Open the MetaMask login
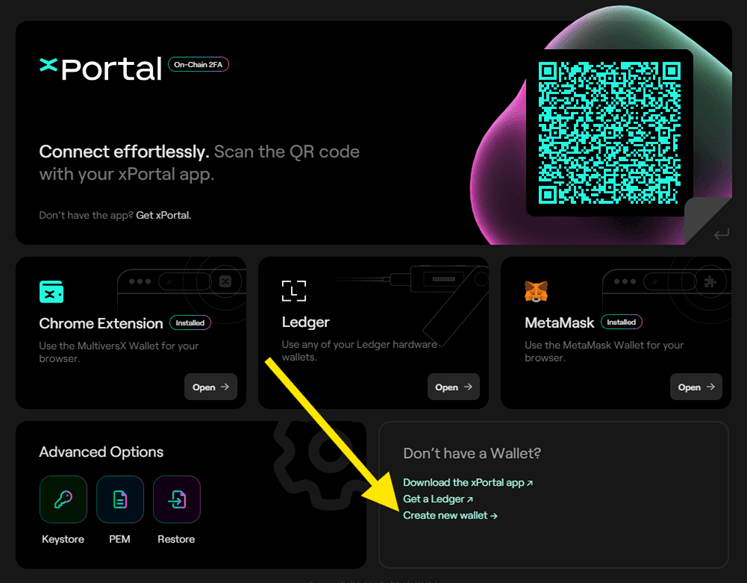Screen dimensions: 747x583 click(696, 387)
